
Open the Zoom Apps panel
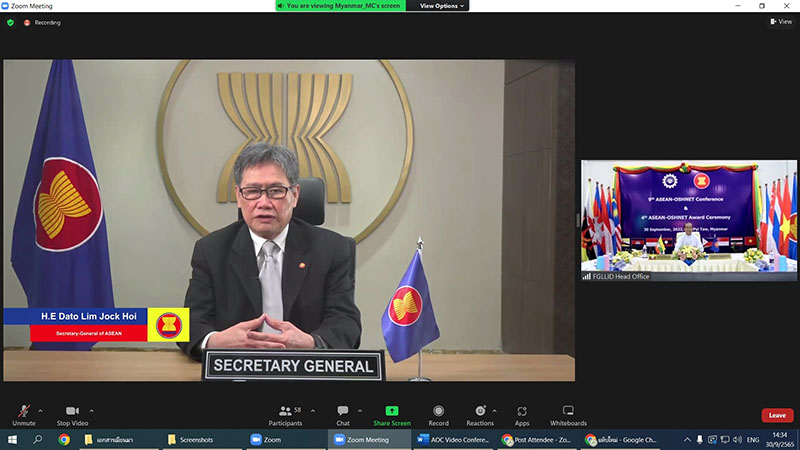point(522,414)
